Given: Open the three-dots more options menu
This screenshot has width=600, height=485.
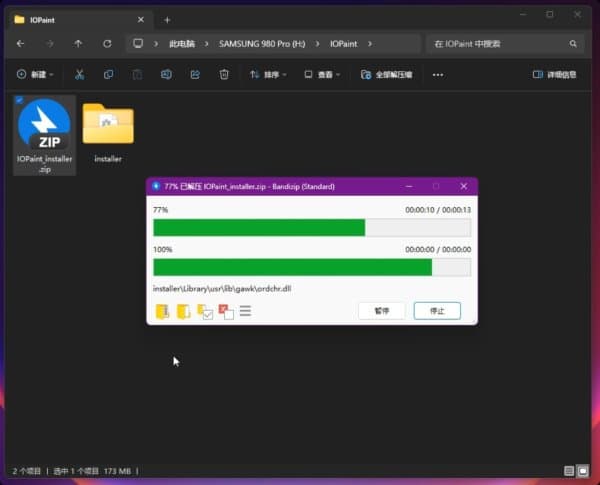Looking at the screenshot, I should coord(437,74).
